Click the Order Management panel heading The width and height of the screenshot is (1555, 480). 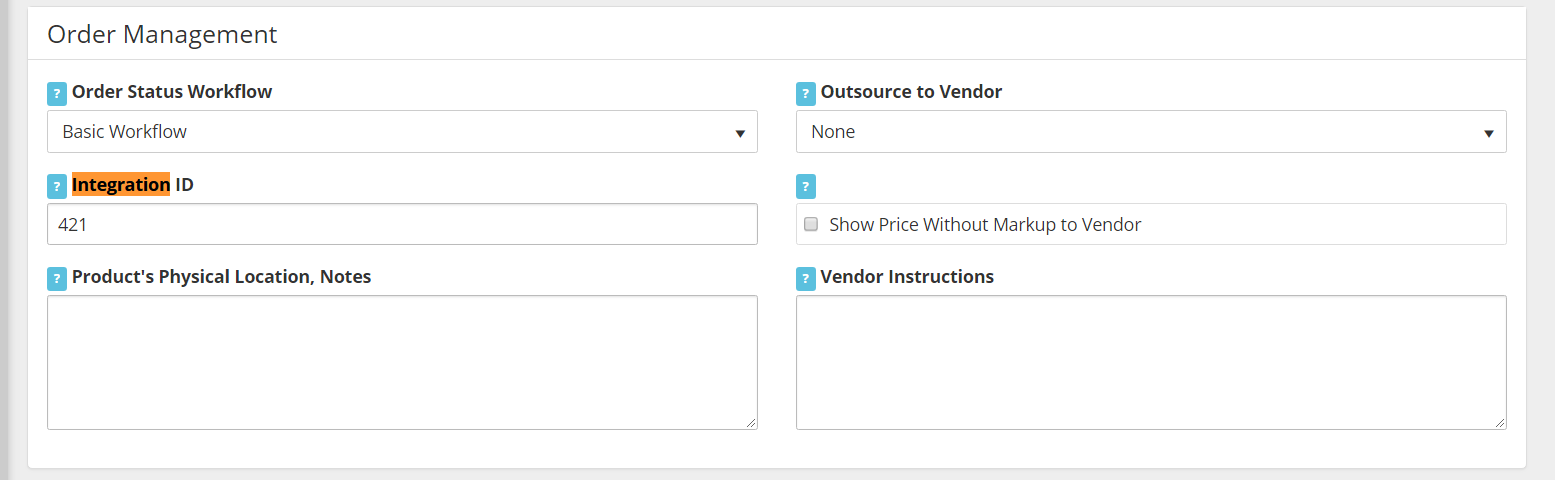pos(162,34)
